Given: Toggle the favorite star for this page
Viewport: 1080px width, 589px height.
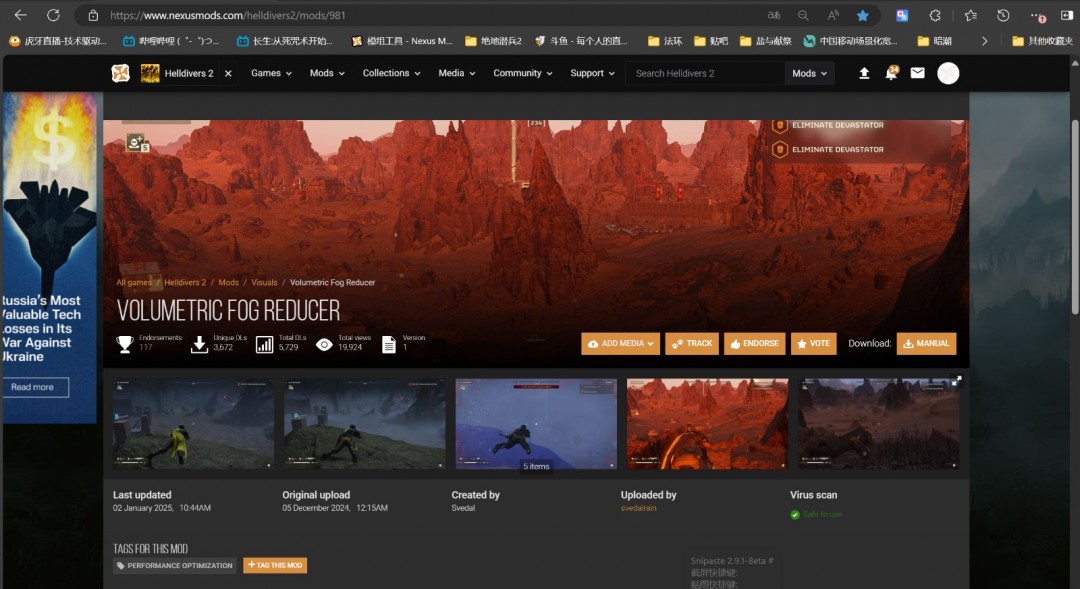Looking at the screenshot, I should point(862,15).
